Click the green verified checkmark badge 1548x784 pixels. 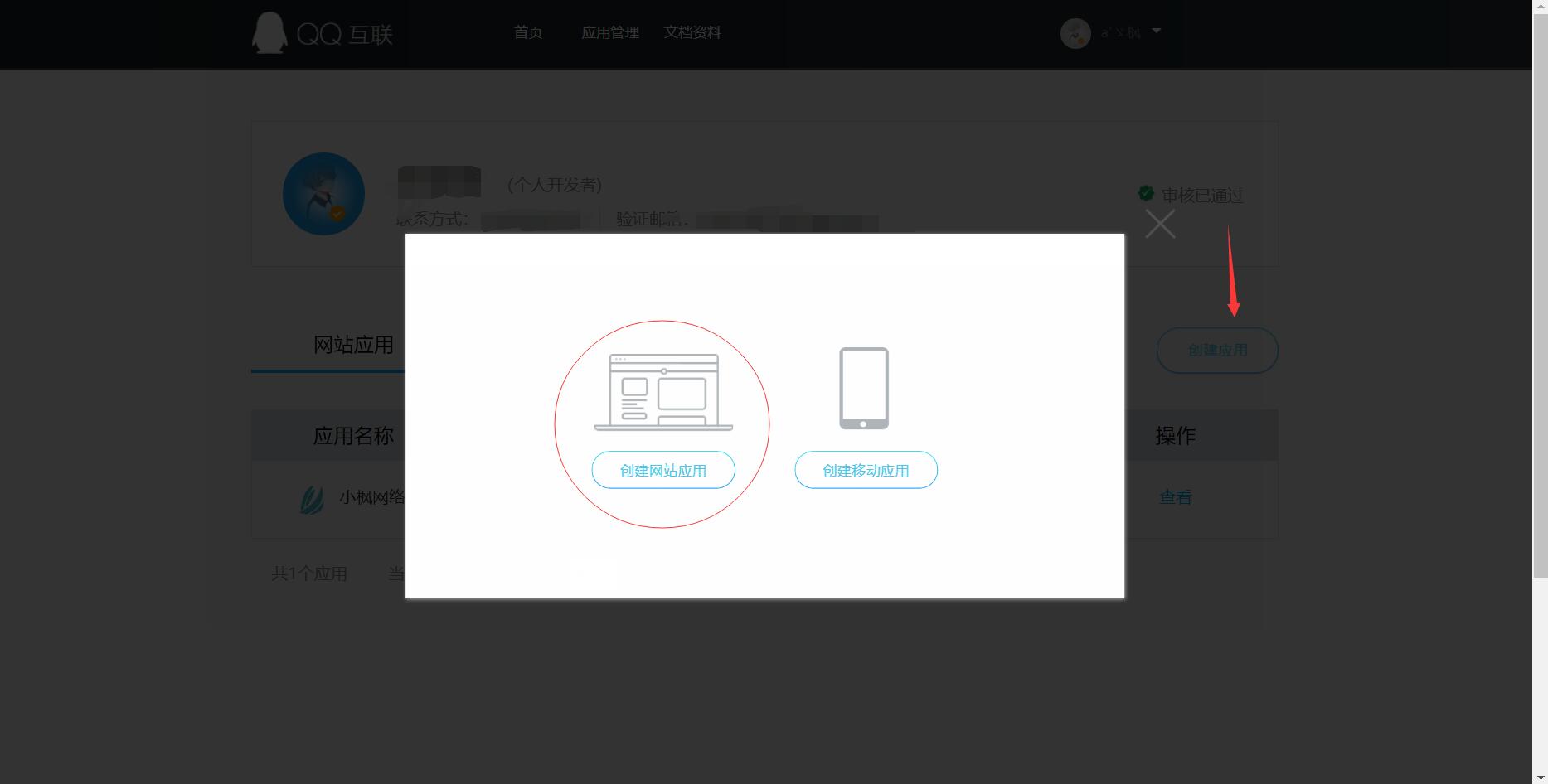point(1146,194)
